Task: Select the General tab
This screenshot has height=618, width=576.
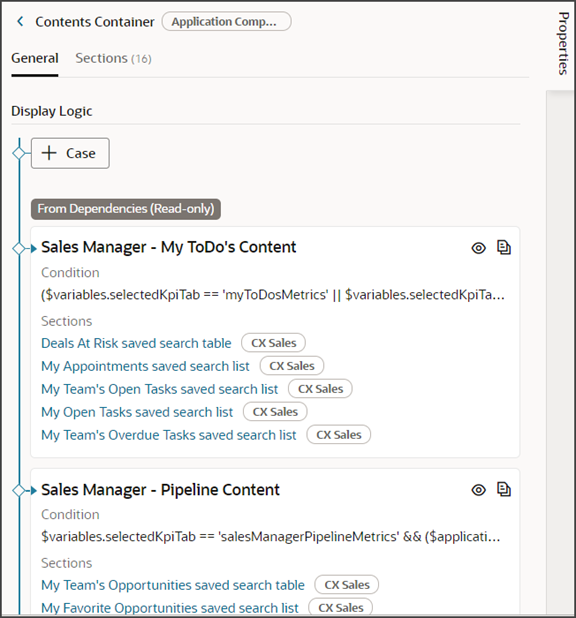Action: 35,58
